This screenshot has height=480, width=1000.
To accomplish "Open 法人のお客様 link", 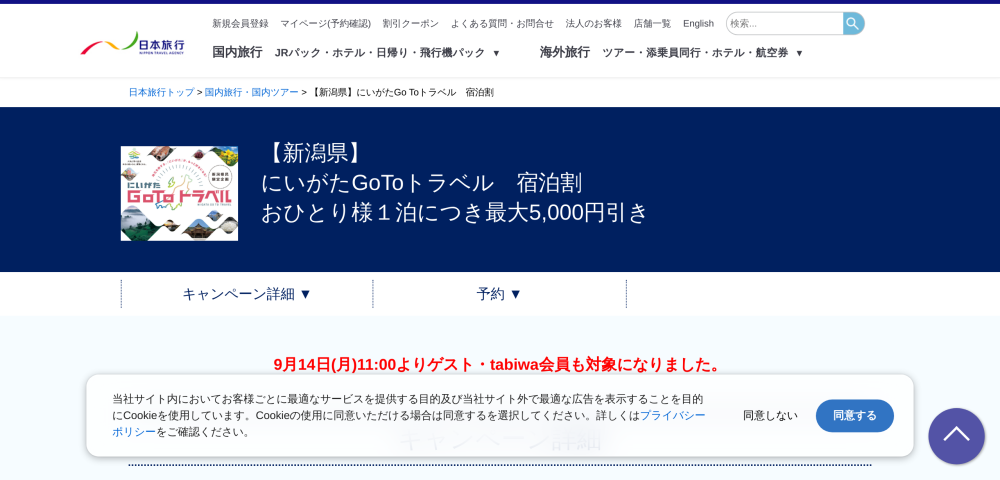I will pyautogui.click(x=593, y=24).
